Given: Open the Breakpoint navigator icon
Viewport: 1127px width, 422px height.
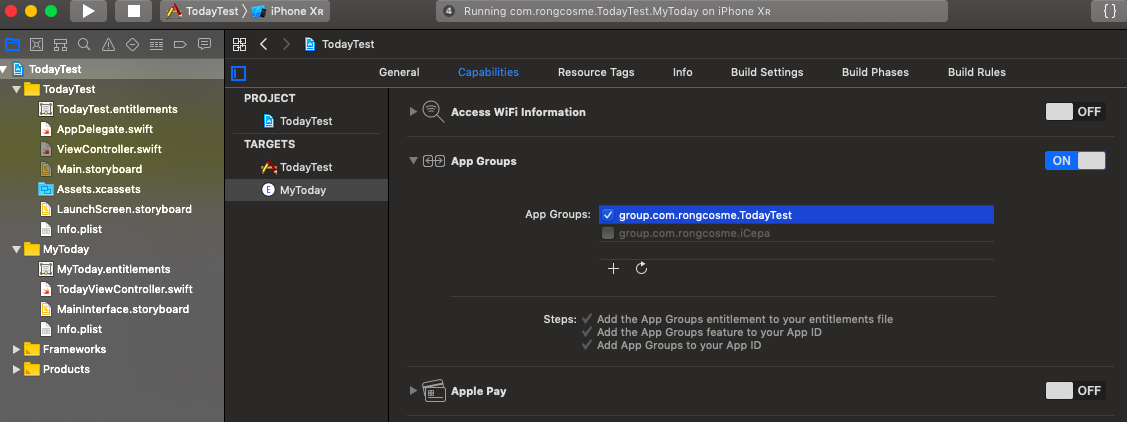Looking at the screenshot, I should click(180, 44).
